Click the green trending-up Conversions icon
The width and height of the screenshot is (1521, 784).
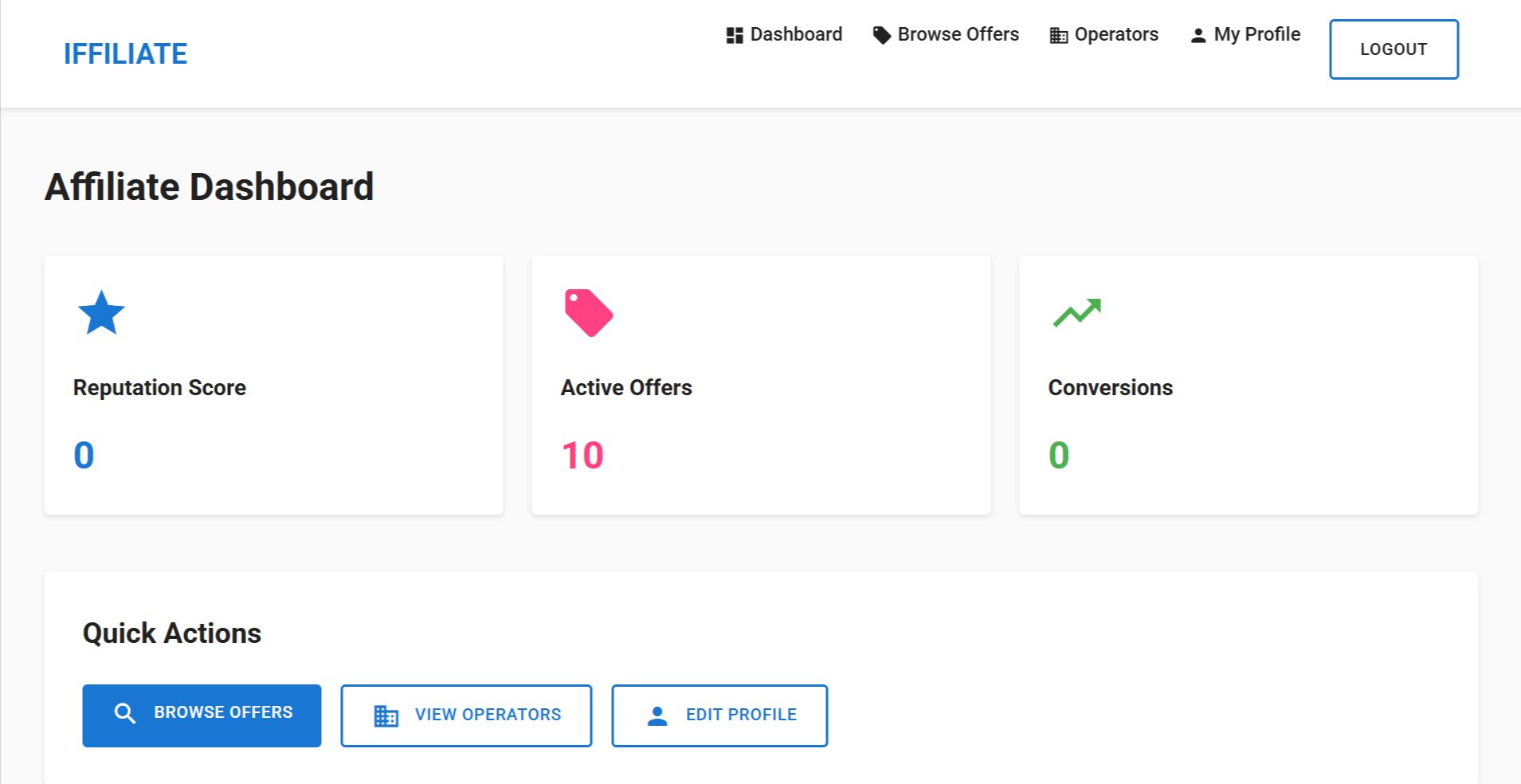coord(1077,313)
